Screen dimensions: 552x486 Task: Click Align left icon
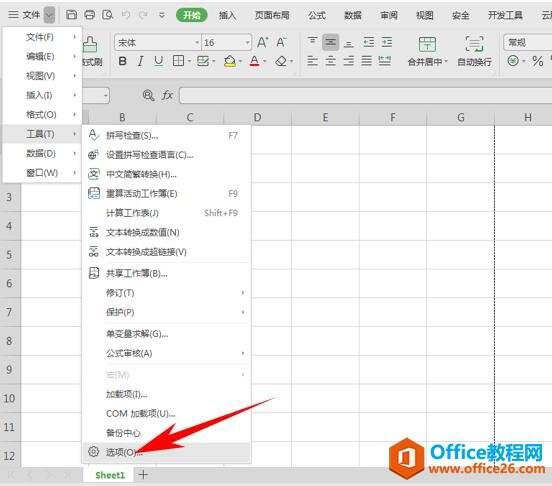pyautogui.click(x=312, y=61)
